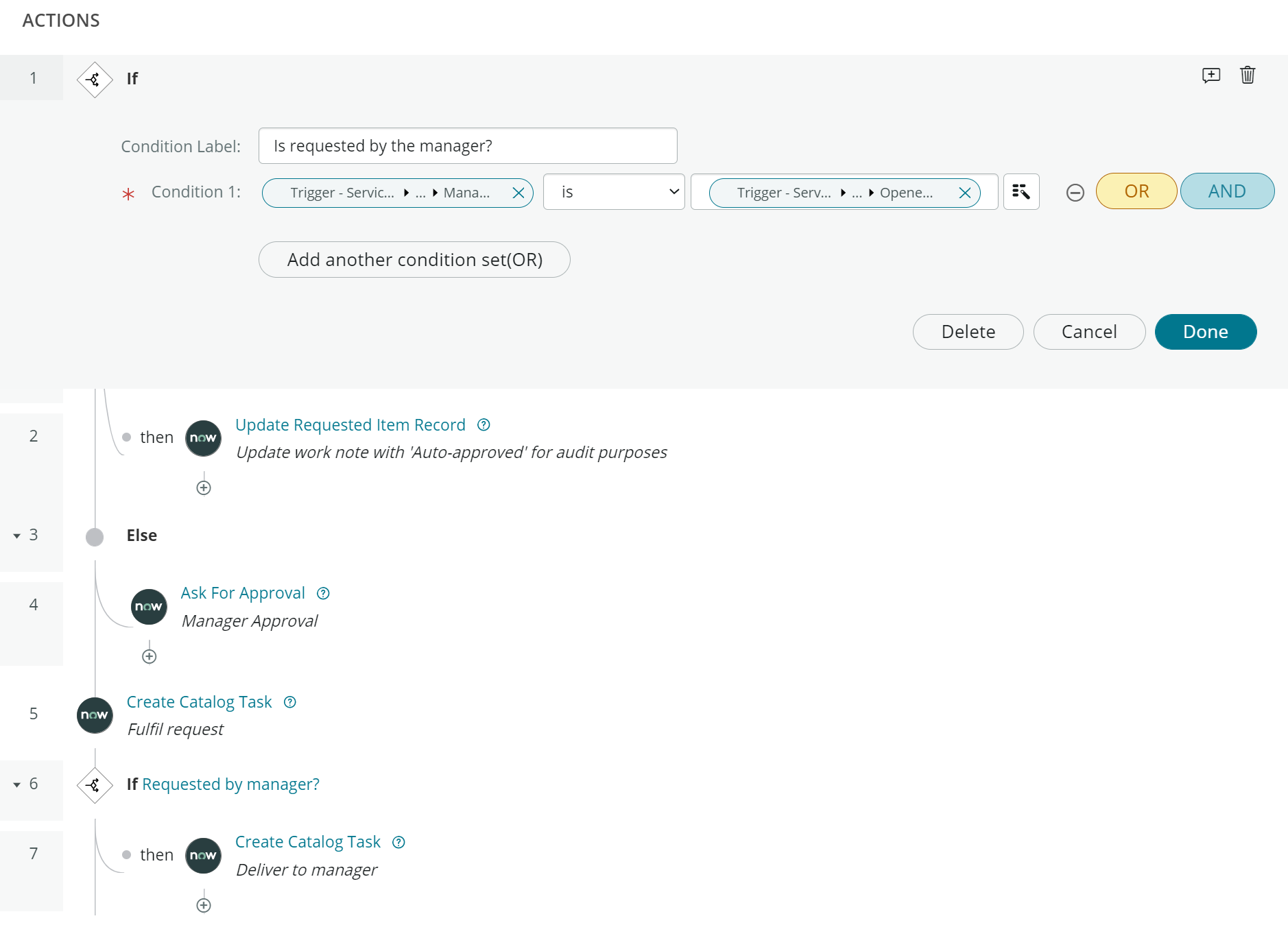Add a comment to the If action
The image size is (1288, 949).
(1211, 75)
